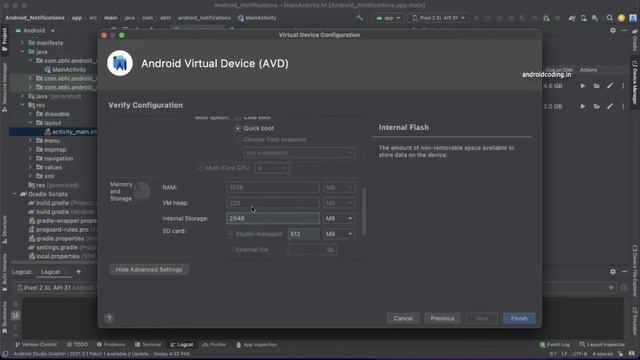640x360 pixels.
Task: Select External file SD card option
Action: [x=230, y=250]
